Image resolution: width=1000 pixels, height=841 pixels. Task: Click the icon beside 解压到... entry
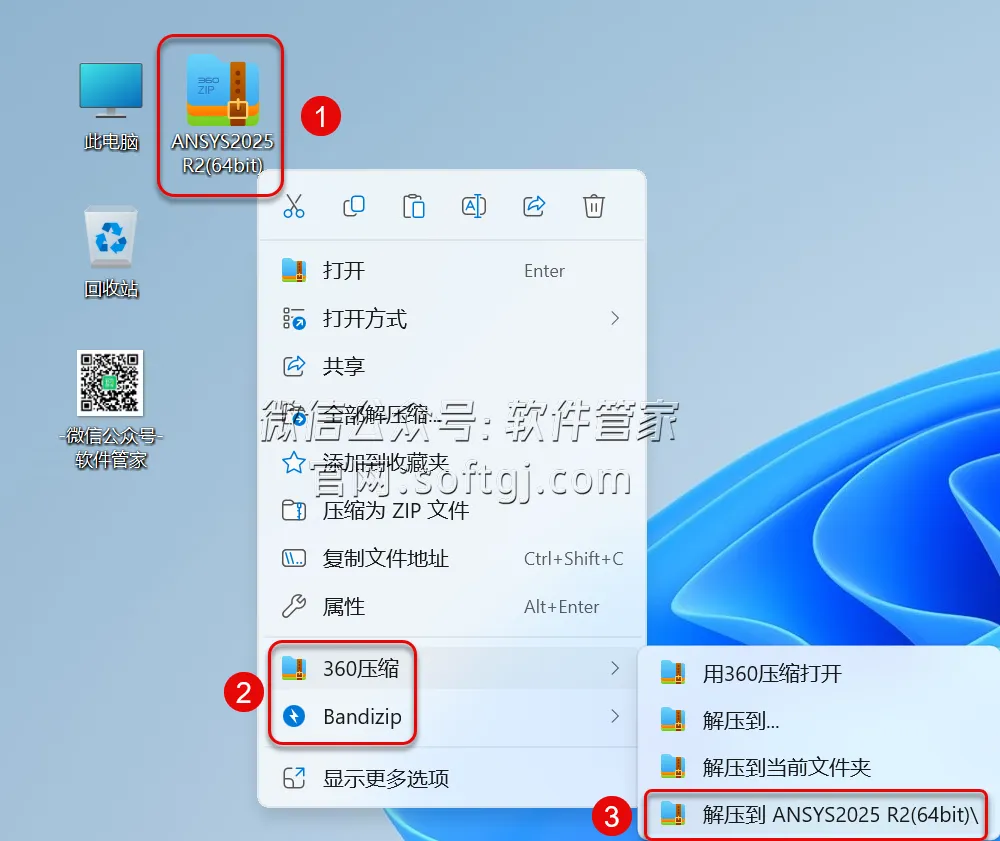point(673,720)
